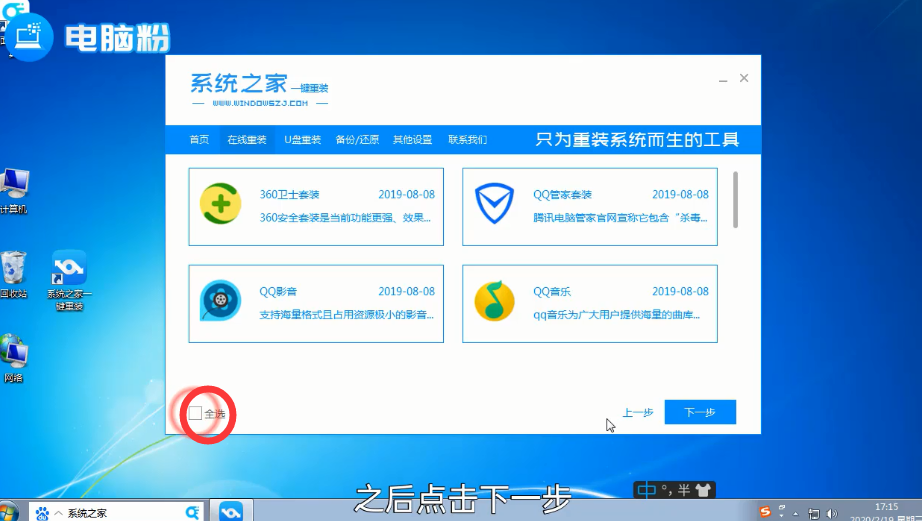Close the 系统之家 window

[x=744, y=78]
